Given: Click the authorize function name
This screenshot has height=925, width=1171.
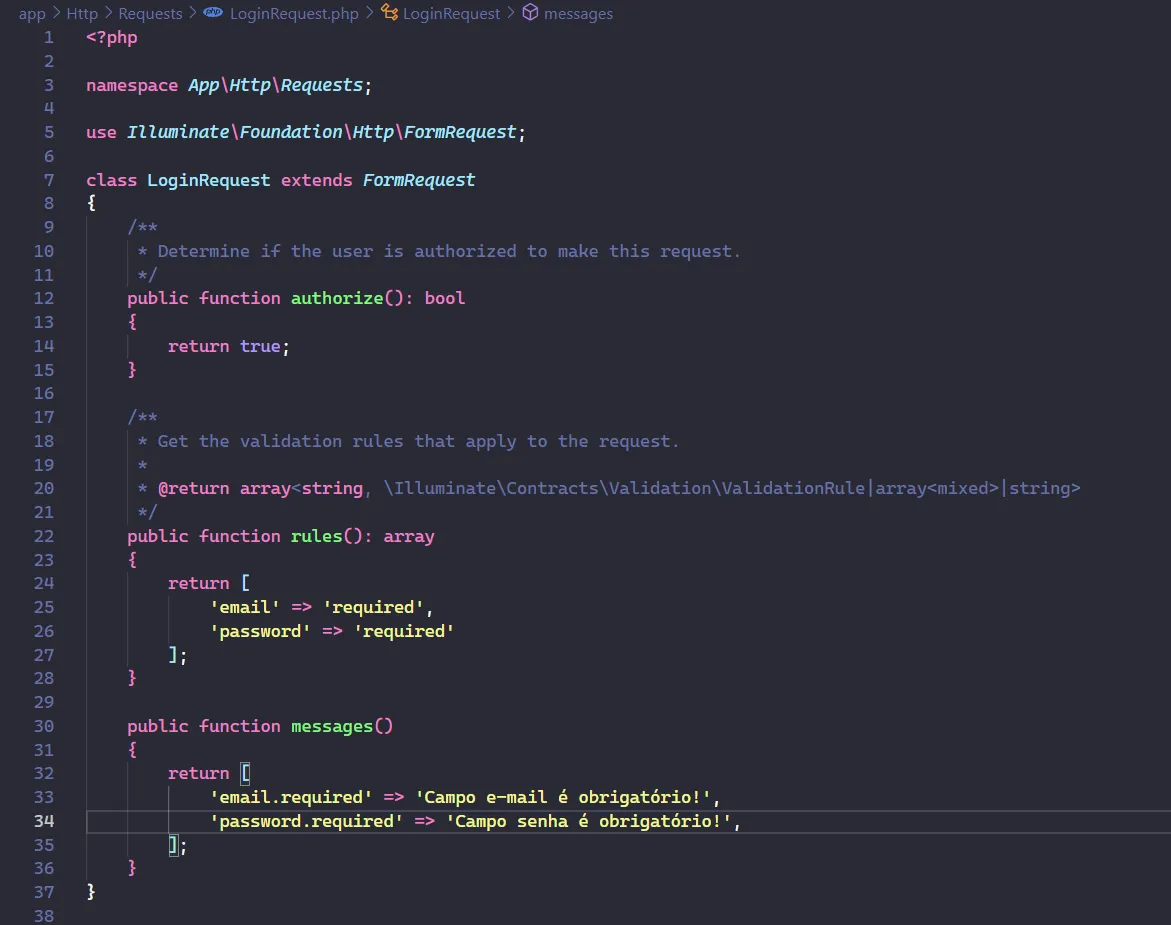Looking at the screenshot, I should coord(336,298).
